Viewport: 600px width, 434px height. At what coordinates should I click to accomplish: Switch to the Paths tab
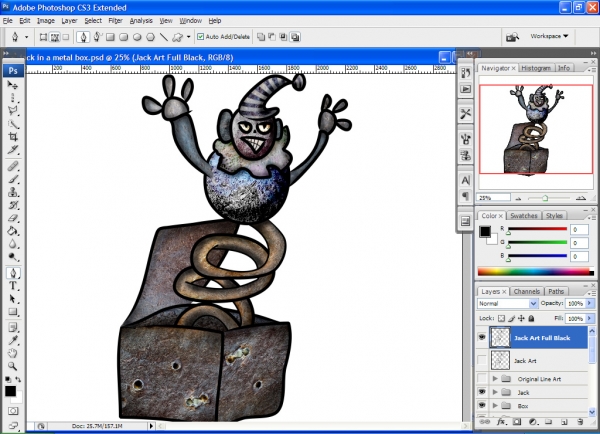pos(556,292)
